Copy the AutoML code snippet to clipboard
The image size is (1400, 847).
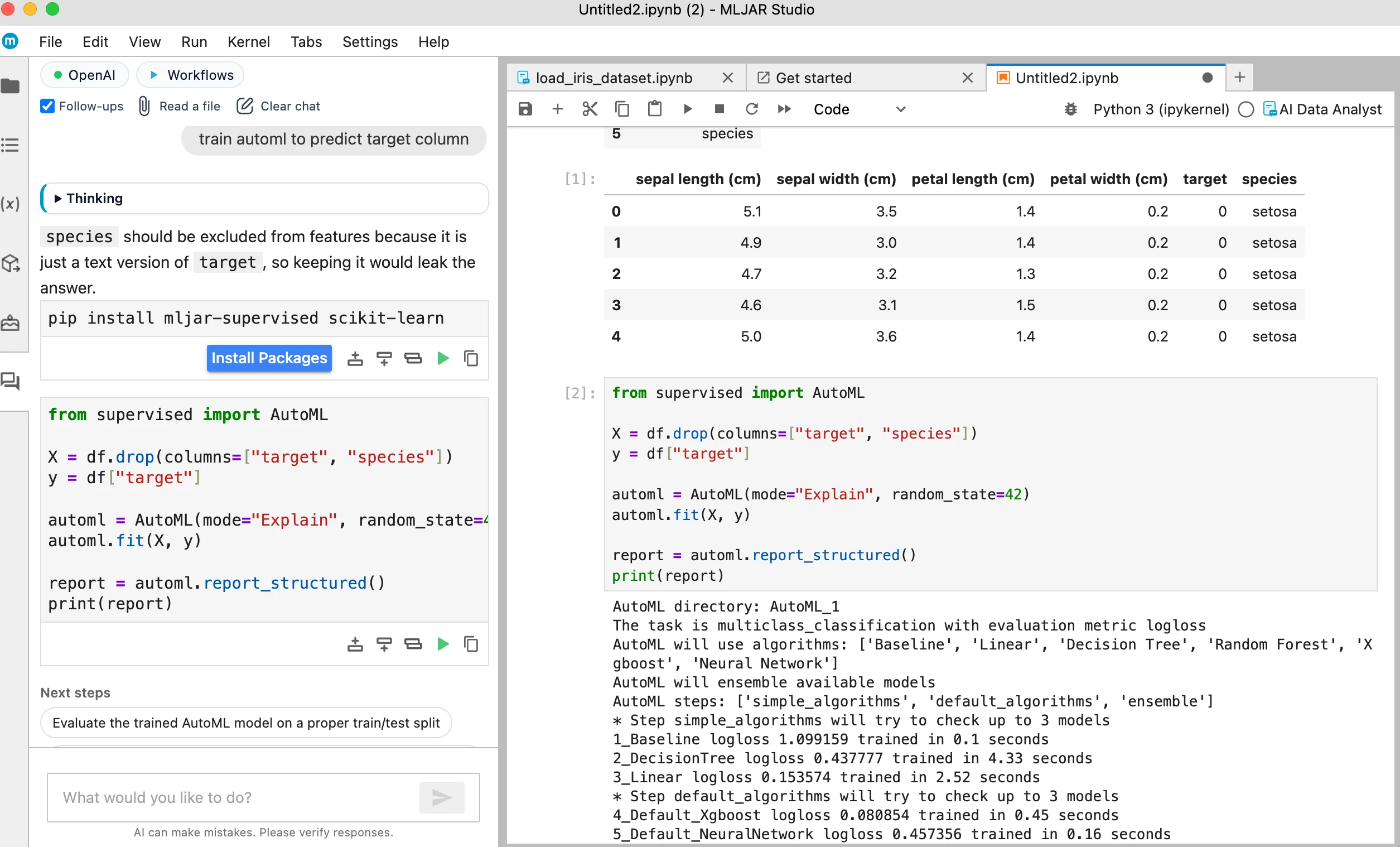pyautogui.click(x=471, y=644)
